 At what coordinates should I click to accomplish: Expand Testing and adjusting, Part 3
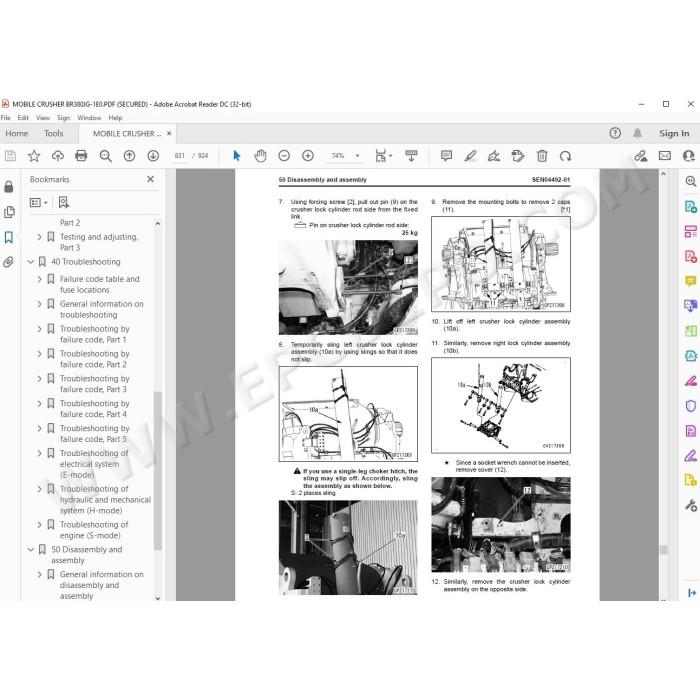(x=39, y=237)
